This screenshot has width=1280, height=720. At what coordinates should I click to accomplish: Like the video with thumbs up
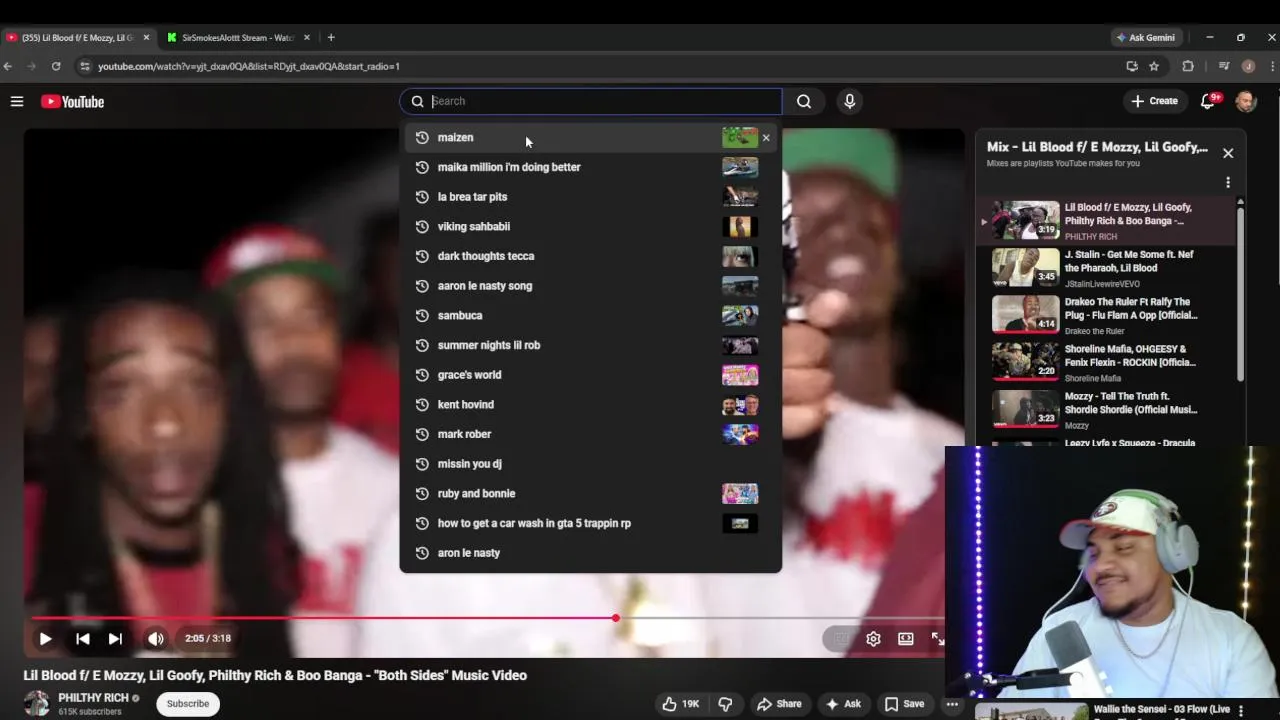(680, 704)
